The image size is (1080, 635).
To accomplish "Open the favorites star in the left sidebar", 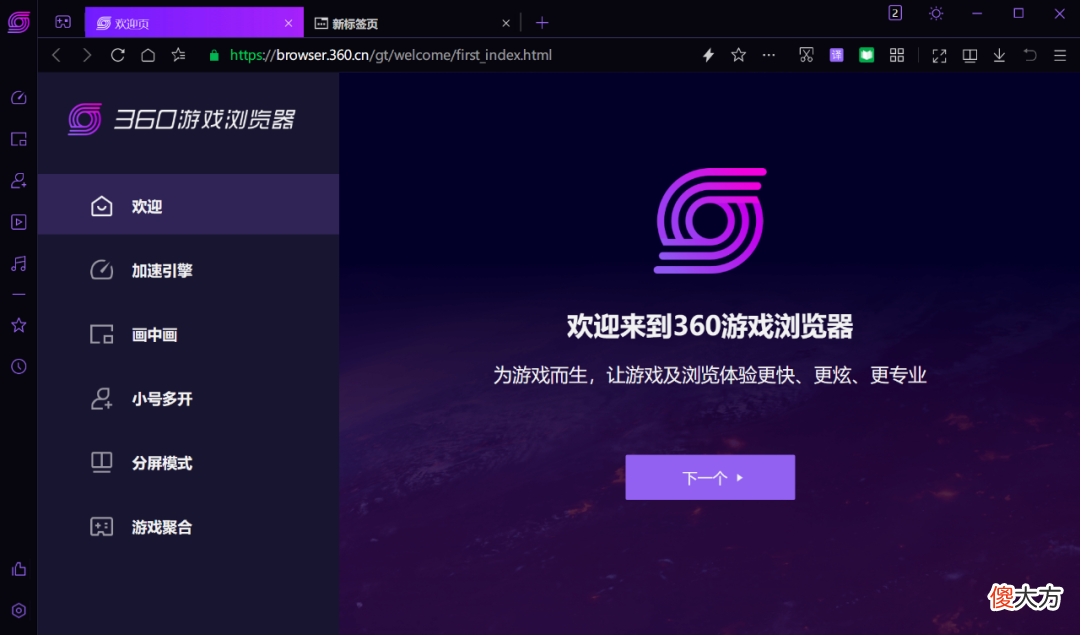I will click(19, 325).
